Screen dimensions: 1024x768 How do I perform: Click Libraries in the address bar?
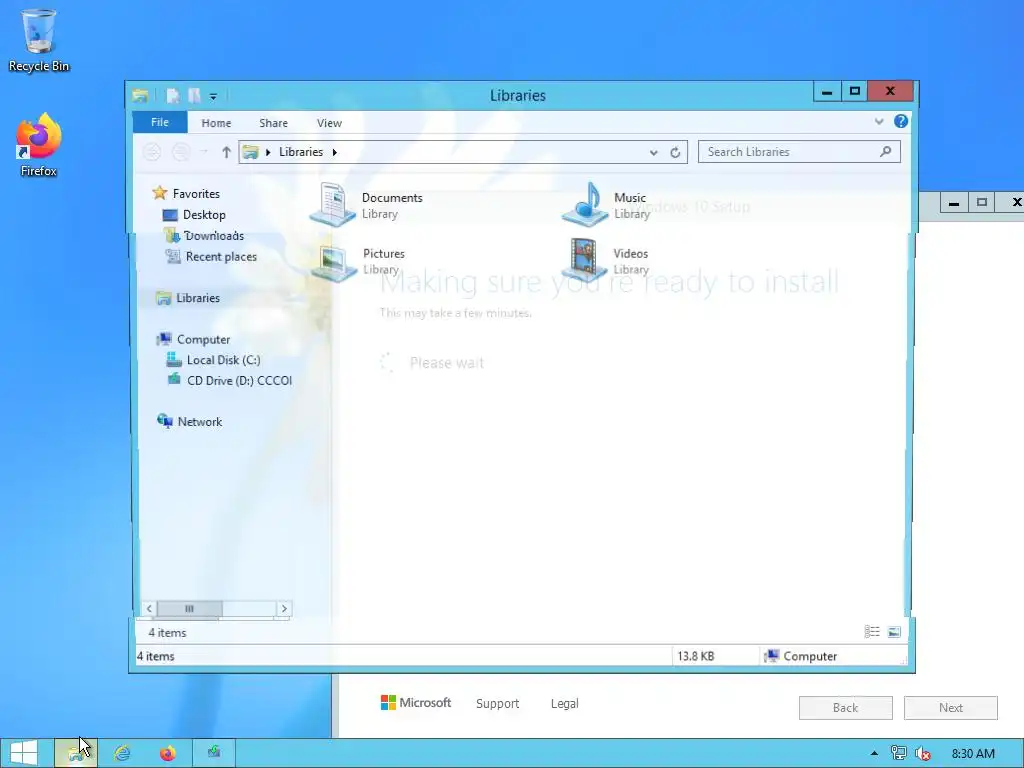tap(301, 152)
